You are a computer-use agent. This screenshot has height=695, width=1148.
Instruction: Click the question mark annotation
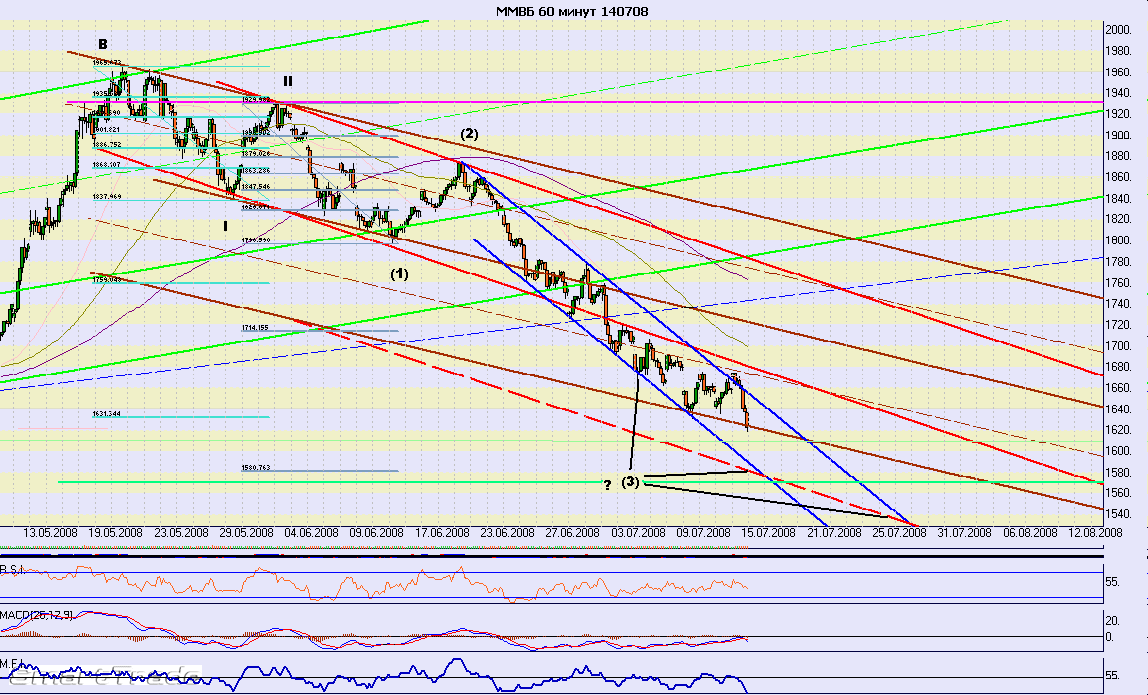point(606,485)
